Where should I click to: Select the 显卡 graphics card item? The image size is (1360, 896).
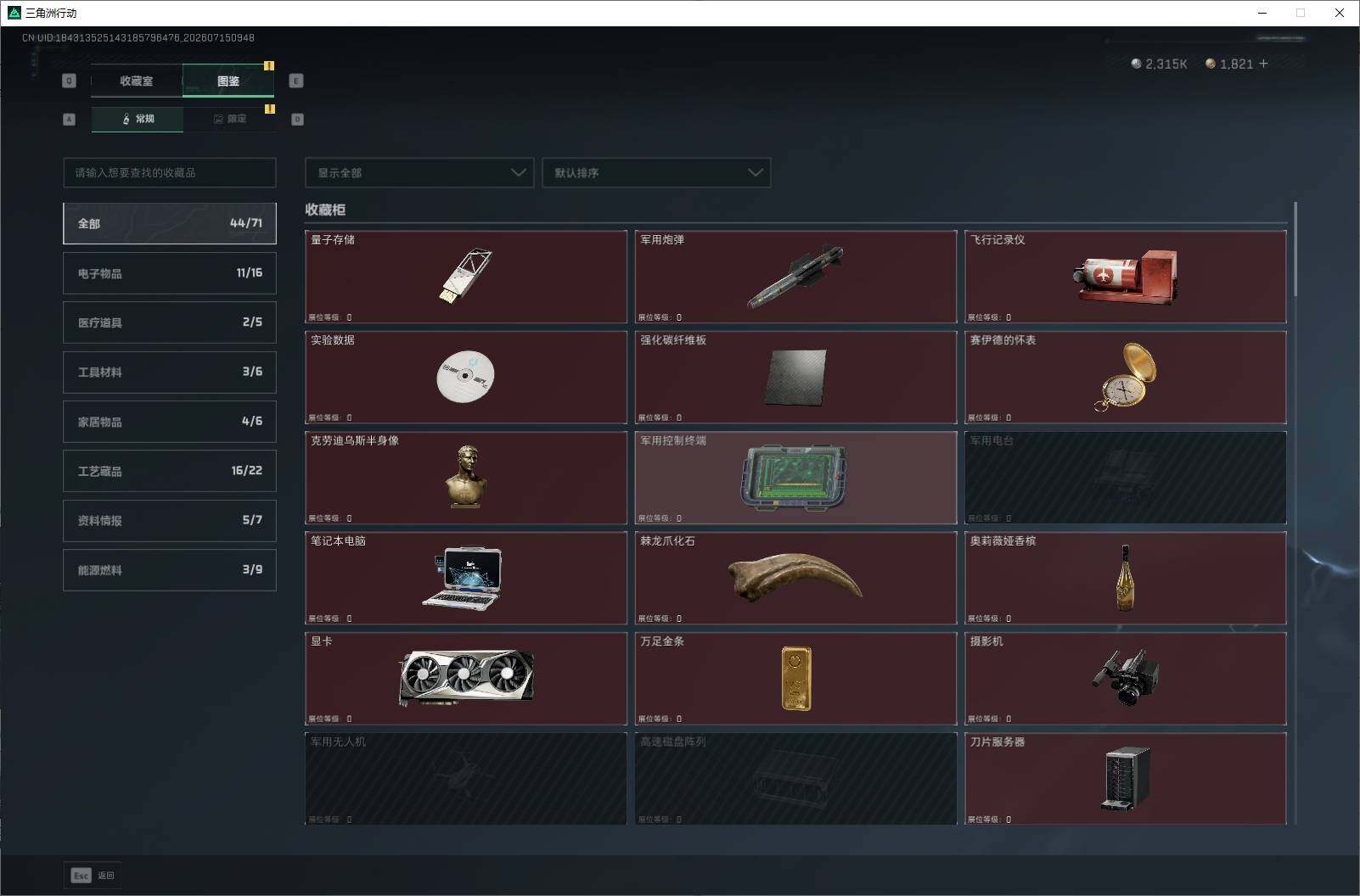click(x=466, y=678)
